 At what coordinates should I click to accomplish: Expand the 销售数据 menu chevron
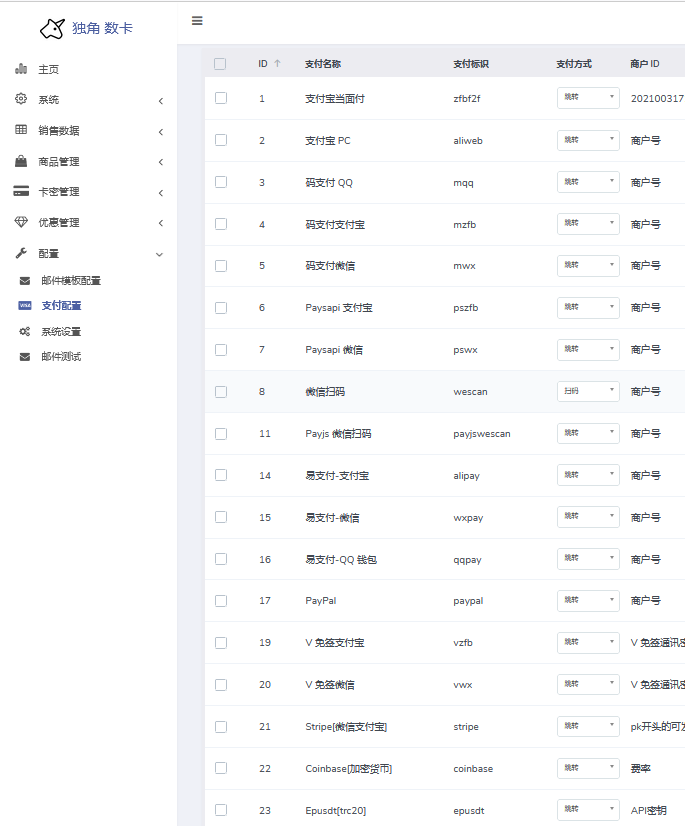161,132
